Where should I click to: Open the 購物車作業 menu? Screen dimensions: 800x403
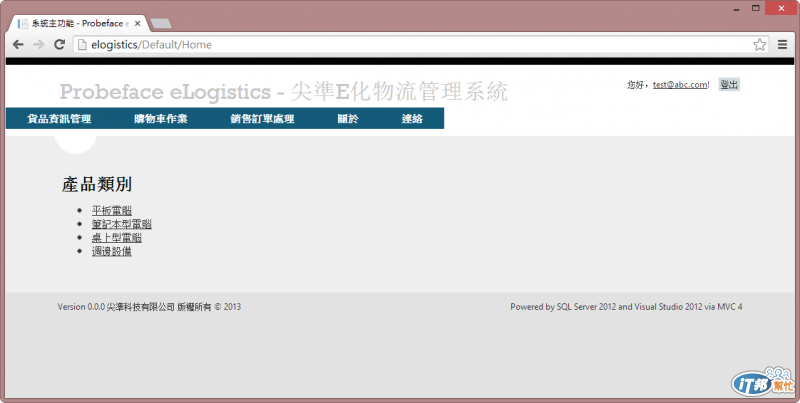coord(161,119)
